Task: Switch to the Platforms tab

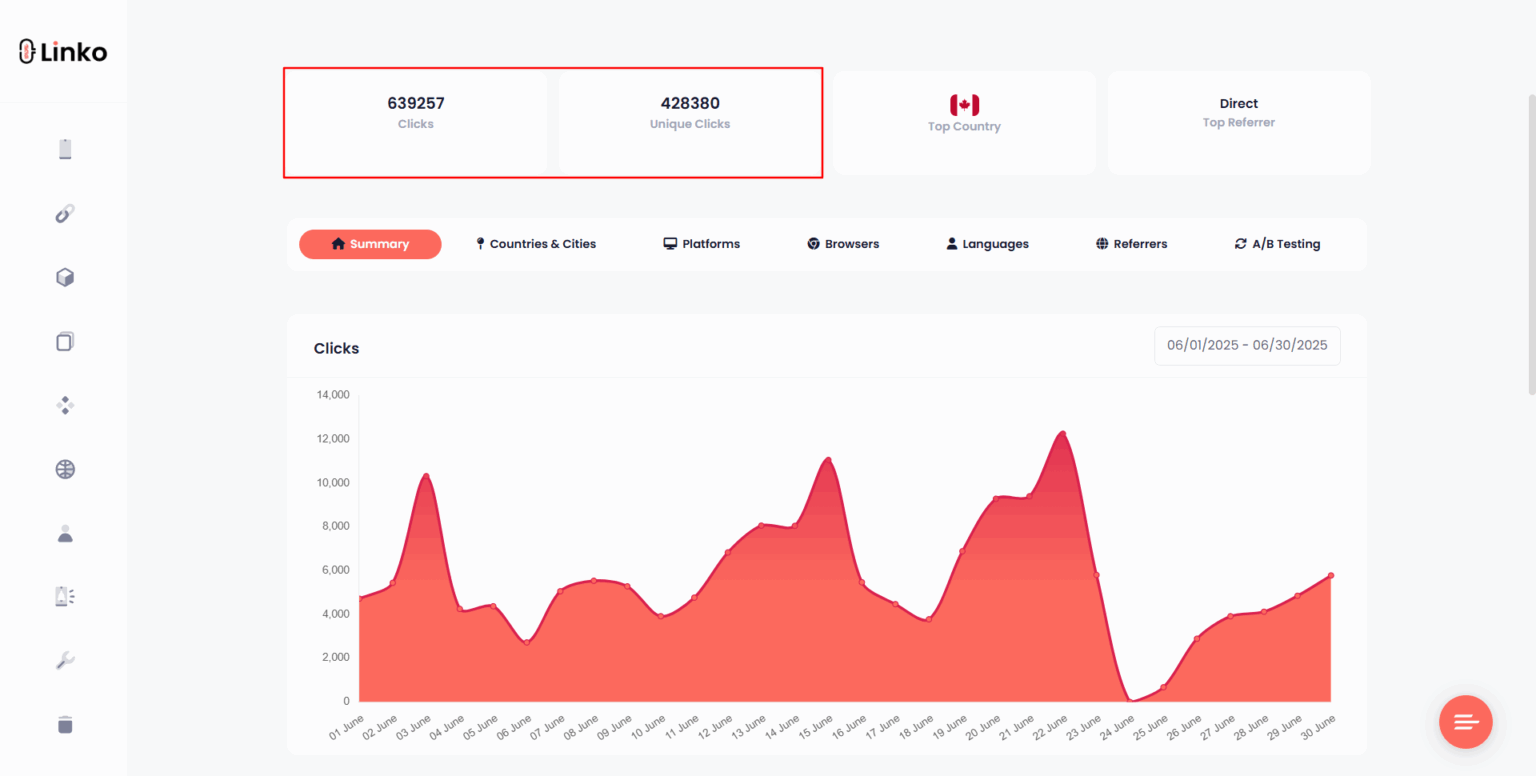Action: (701, 244)
